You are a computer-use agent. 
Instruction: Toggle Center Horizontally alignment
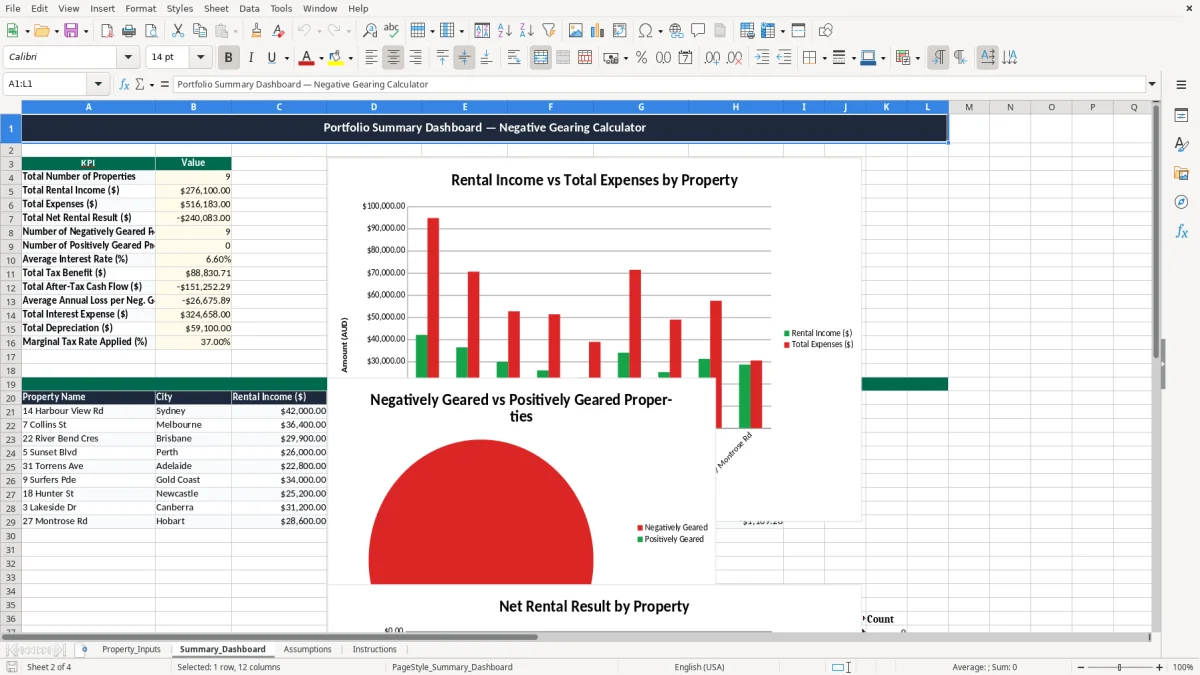tap(393, 58)
